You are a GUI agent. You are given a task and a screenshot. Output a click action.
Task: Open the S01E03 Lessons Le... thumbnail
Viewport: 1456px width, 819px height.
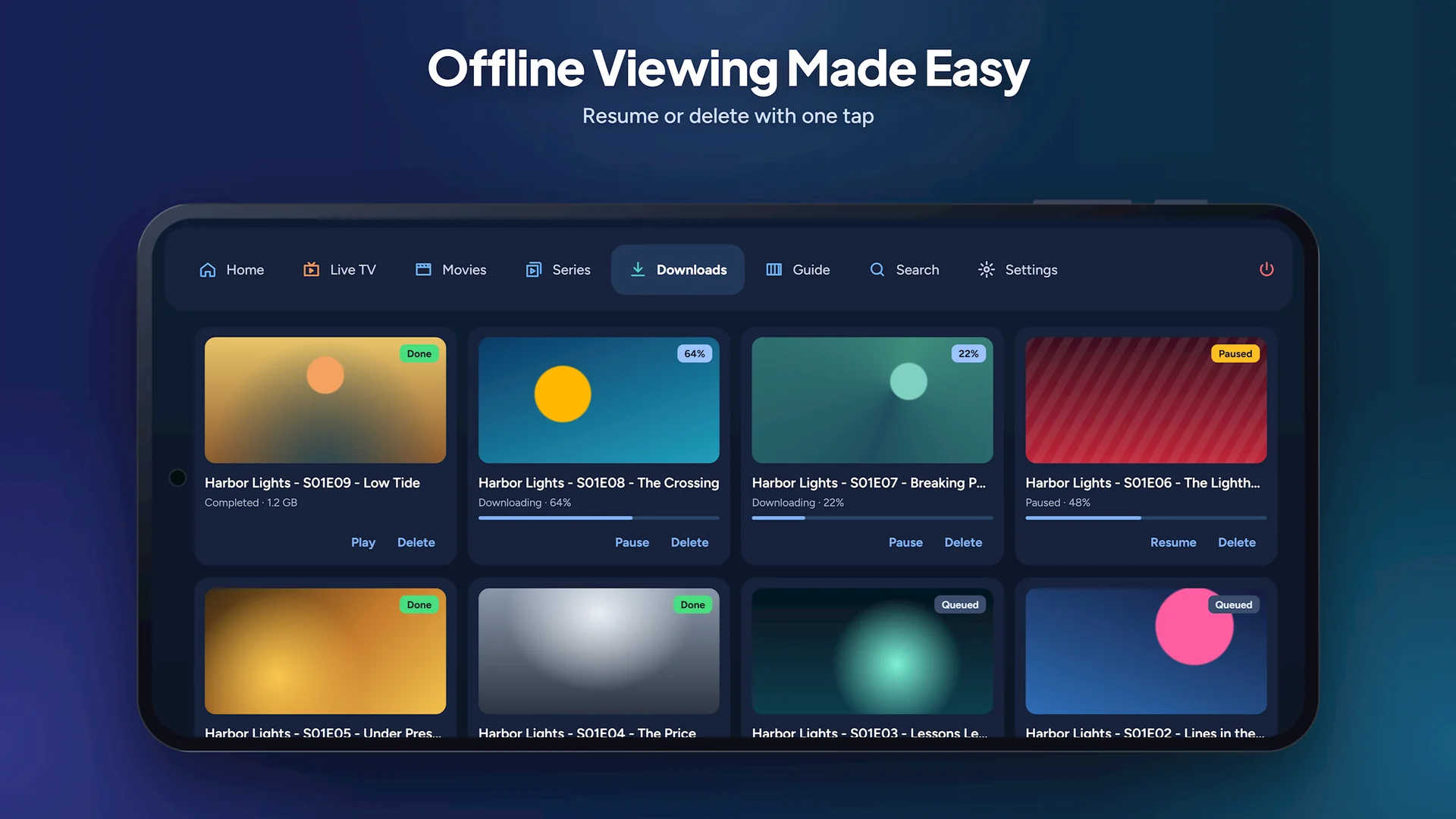point(872,651)
